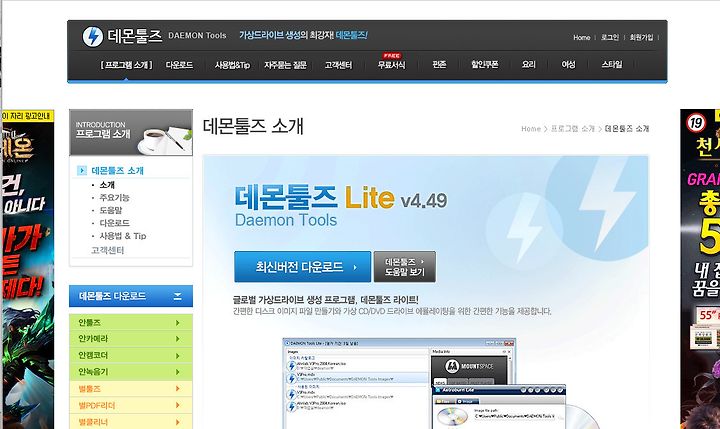
Task: Select 판촌 in the navigation bar
Action: tap(439, 64)
